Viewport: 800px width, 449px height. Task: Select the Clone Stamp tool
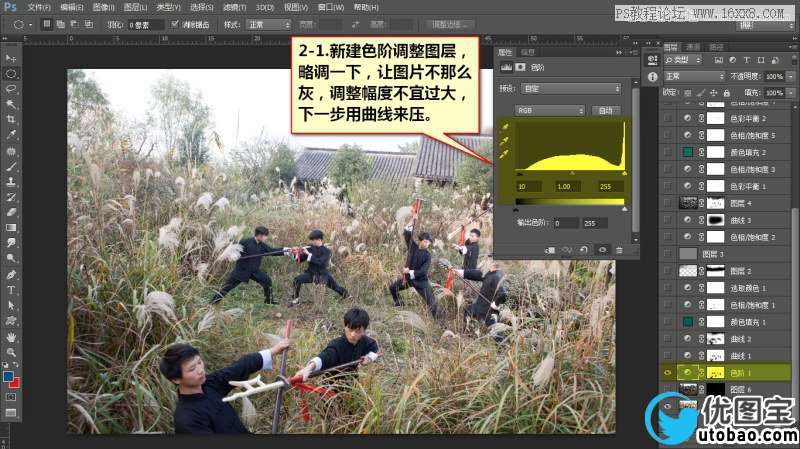coord(11,181)
